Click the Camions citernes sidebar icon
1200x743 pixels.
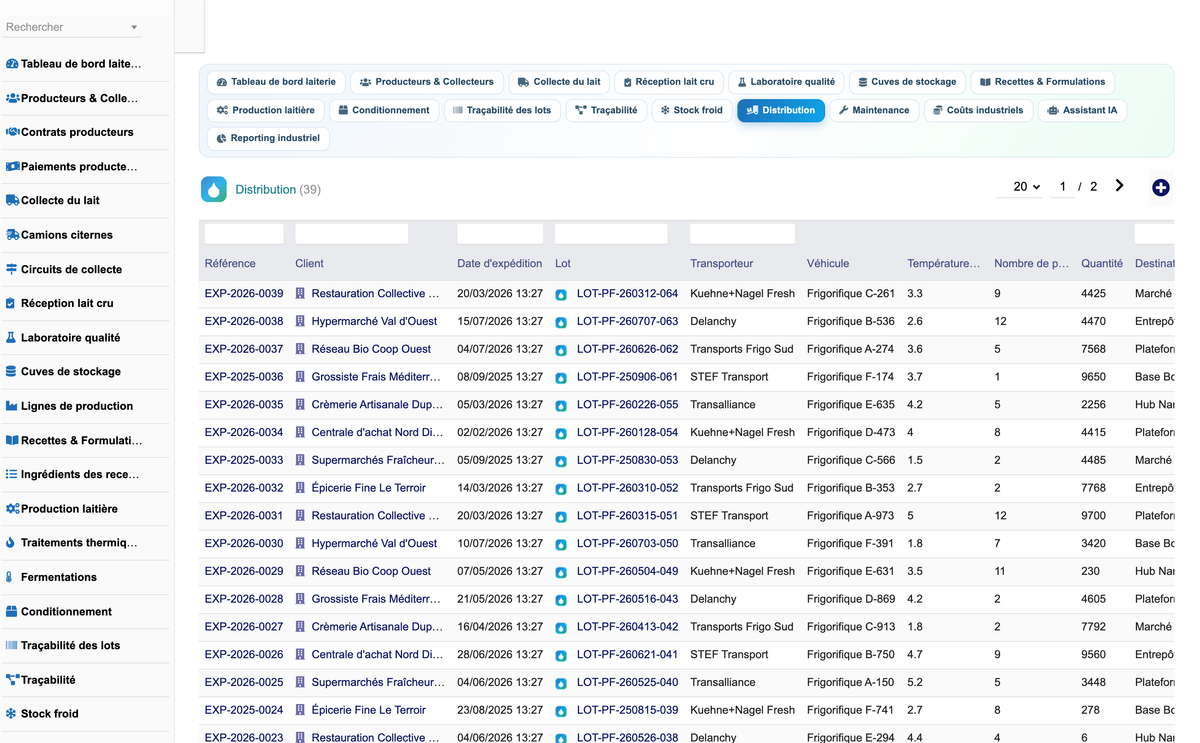[x=12, y=235]
